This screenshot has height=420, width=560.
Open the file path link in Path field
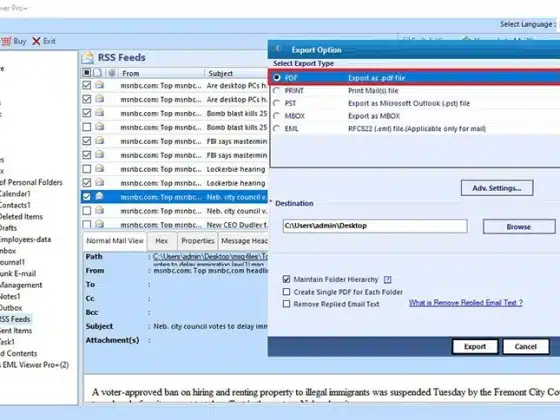click(210, 256)
